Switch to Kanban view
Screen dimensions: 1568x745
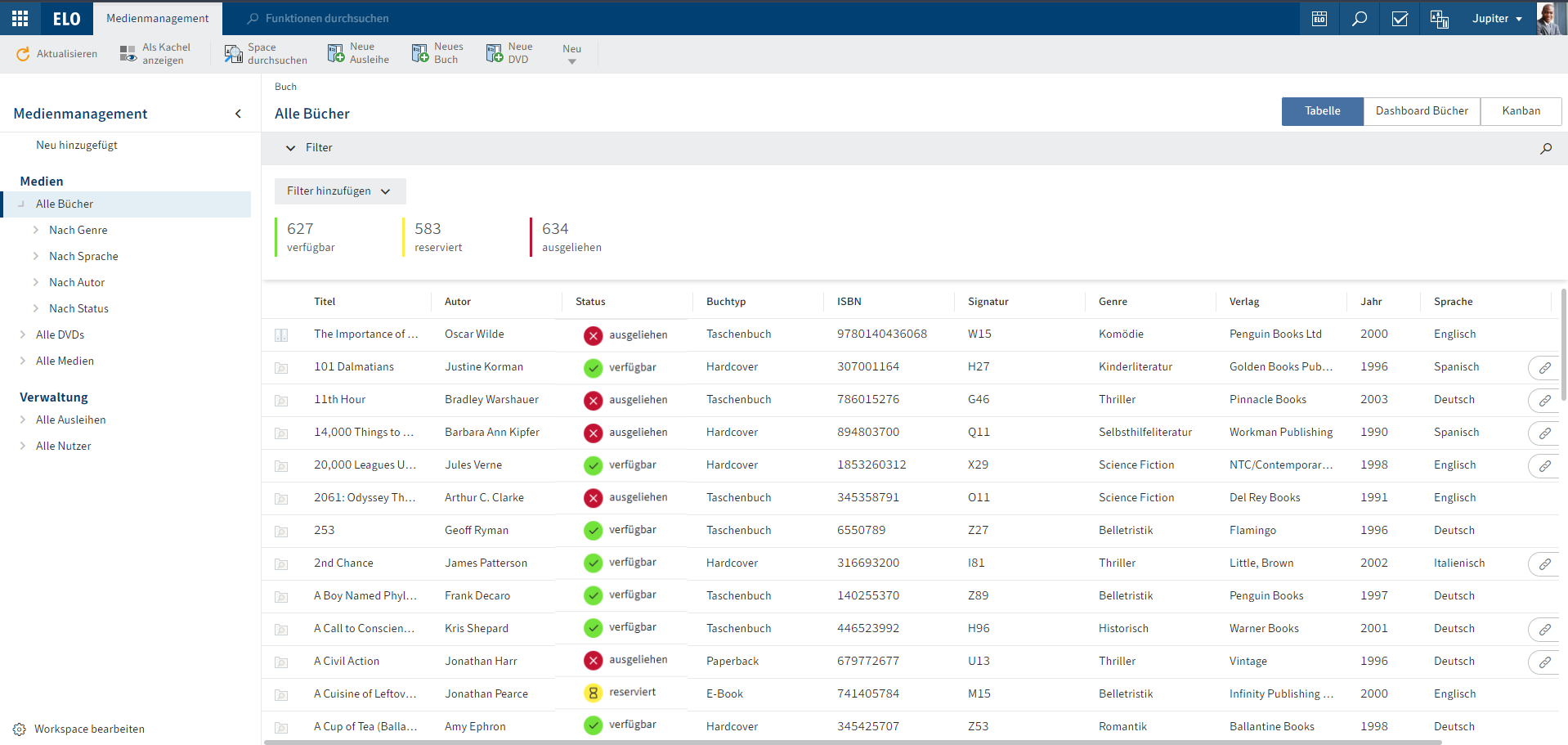click(1521, 111)
